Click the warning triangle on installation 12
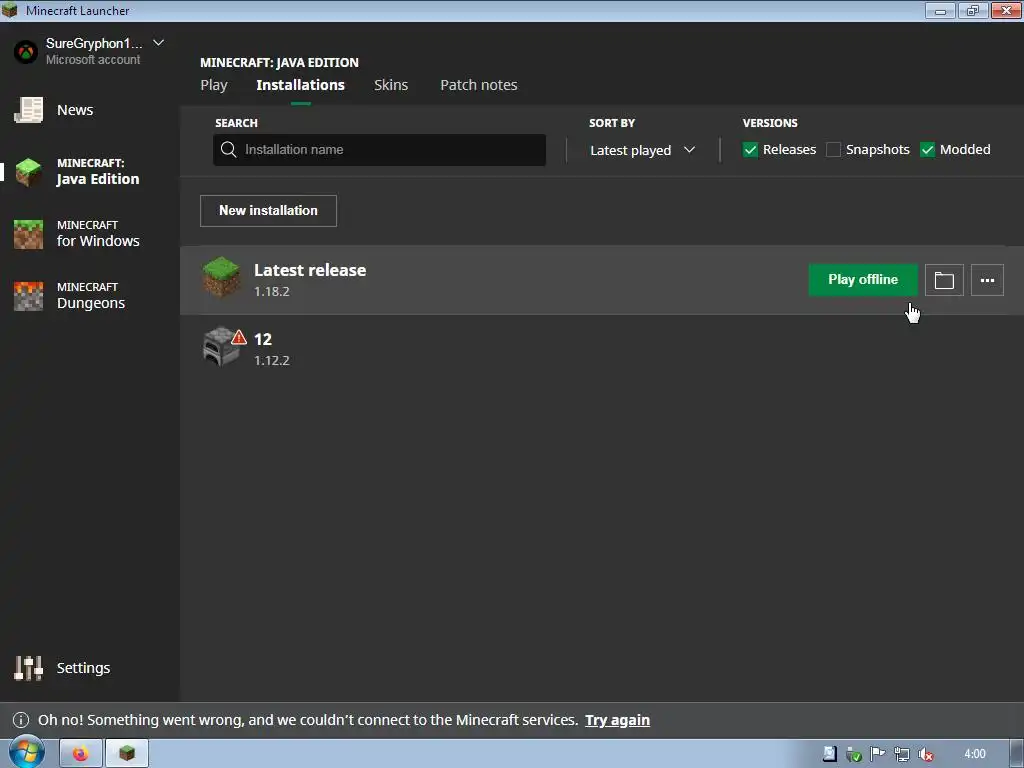 click(239, 338)
